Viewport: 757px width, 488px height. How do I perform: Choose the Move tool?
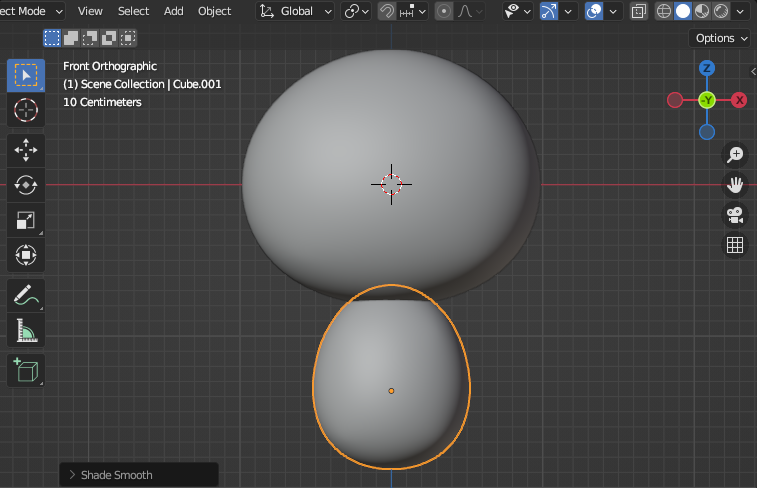(26, 150)
